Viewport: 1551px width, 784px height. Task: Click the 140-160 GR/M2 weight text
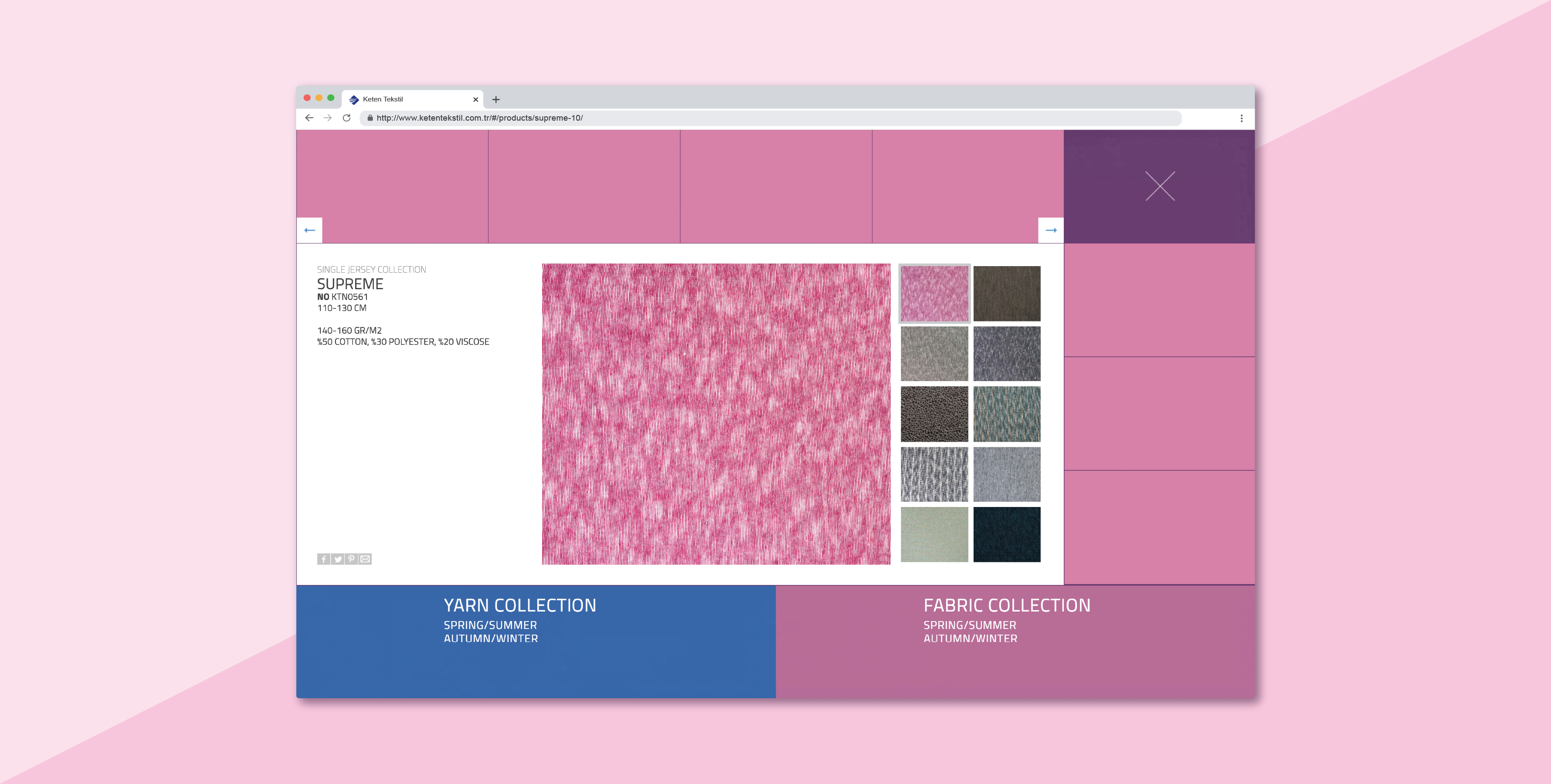click(349, 330)
